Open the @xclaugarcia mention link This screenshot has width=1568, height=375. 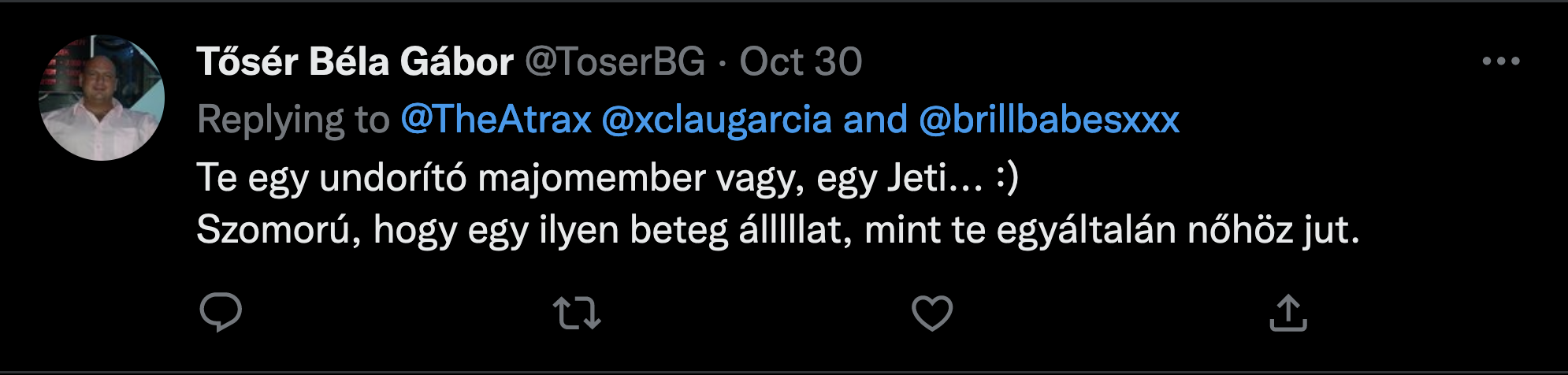point(716,120)
